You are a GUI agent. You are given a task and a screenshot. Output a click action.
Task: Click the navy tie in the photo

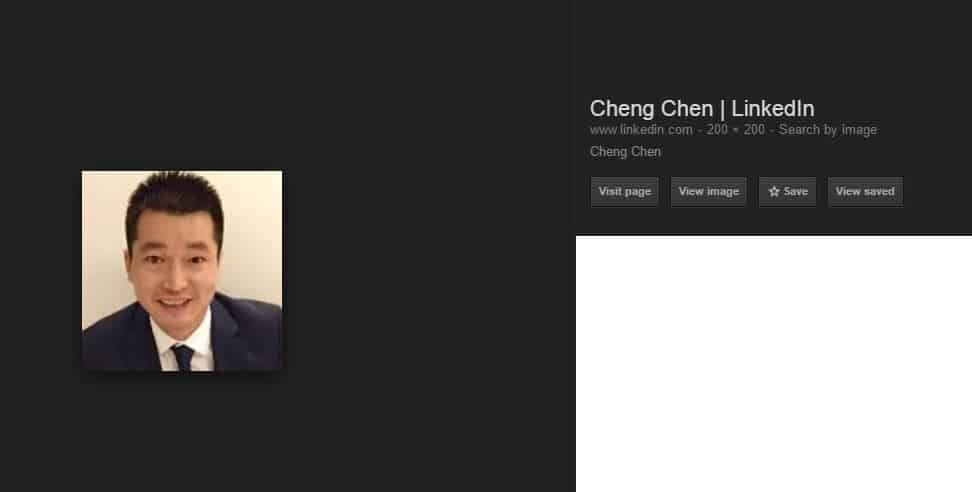point(183,358)
